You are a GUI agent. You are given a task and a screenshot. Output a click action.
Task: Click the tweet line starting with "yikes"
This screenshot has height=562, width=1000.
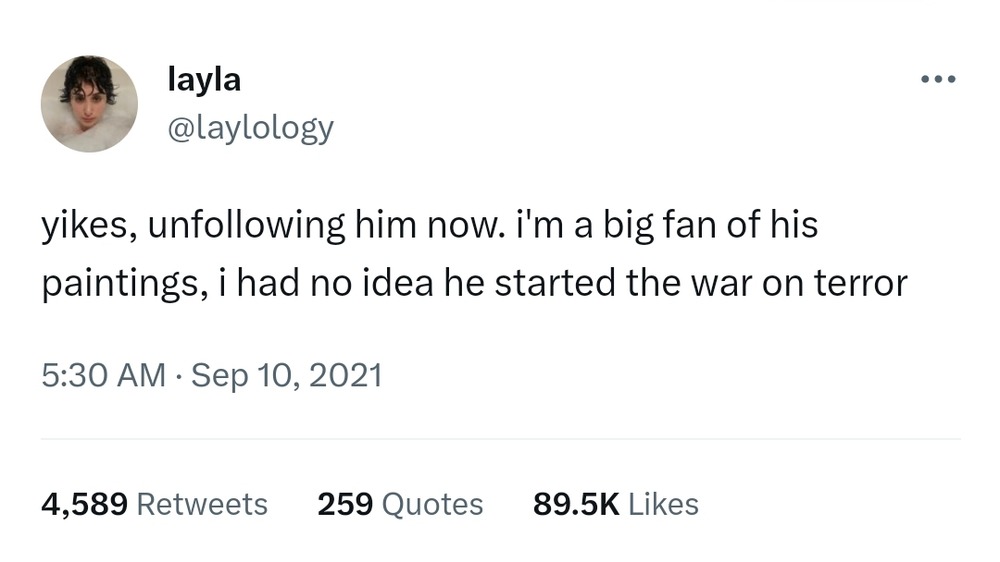tap(430, 225)
